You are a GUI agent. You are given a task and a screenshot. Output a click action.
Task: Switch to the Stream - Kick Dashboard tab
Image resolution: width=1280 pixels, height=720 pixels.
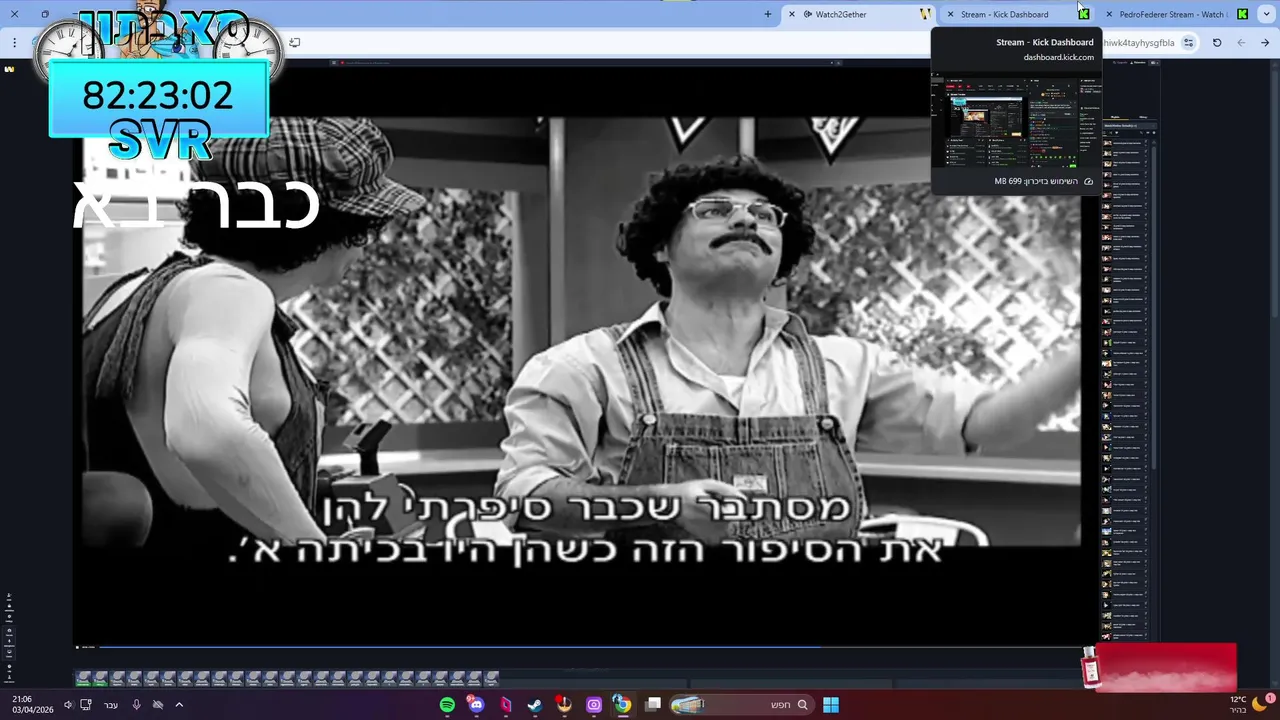tap(1018, 14)
